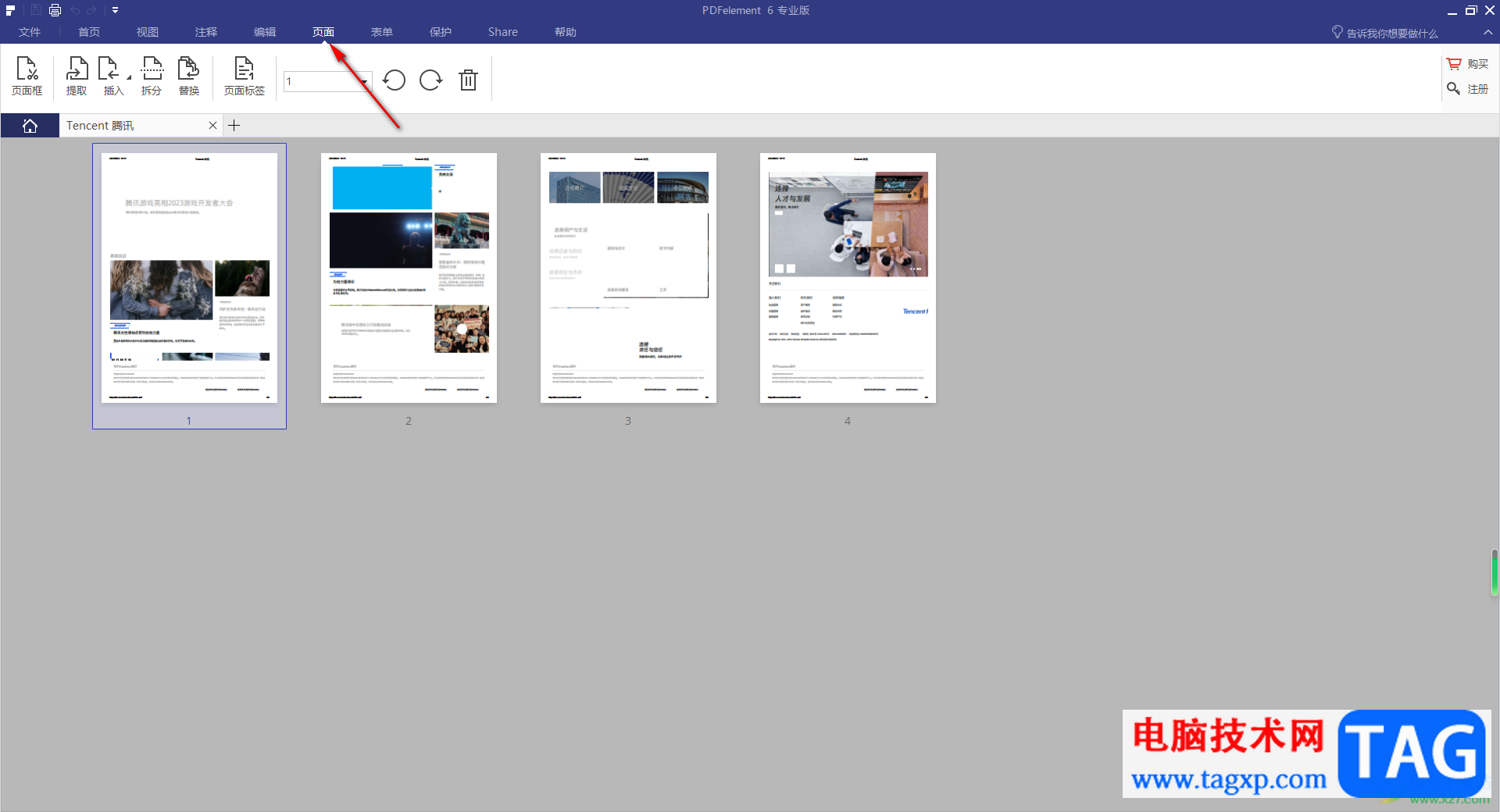Select page 2 thumbnail
The image size is (1500, 812).
(x=409, y=278)
